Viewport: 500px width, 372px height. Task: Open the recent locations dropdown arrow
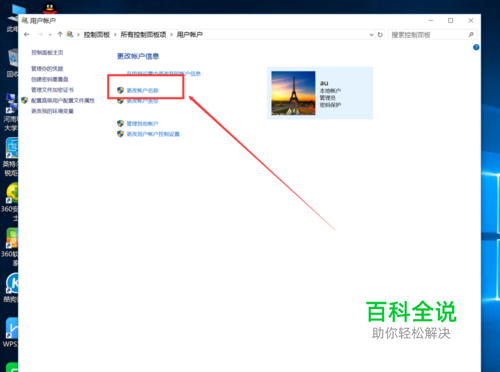(50, 35)
